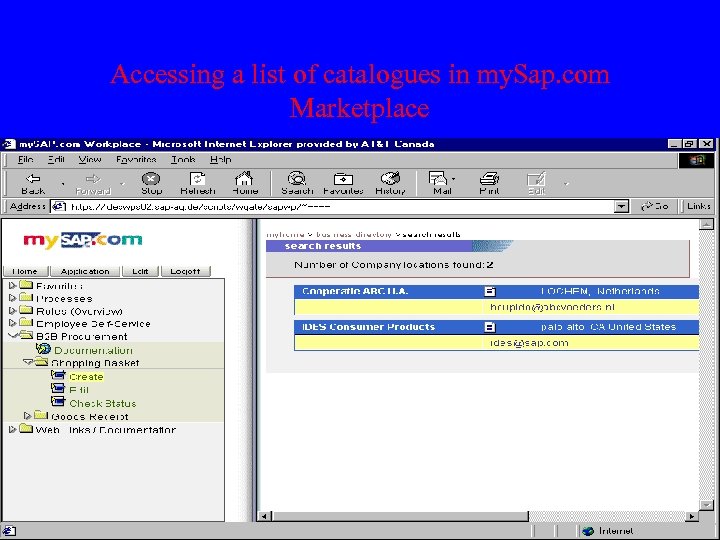This screenshot has width=720, height=540.
Task: Open the address bar dropdown arrow
Action: click(x=621, y=207)
